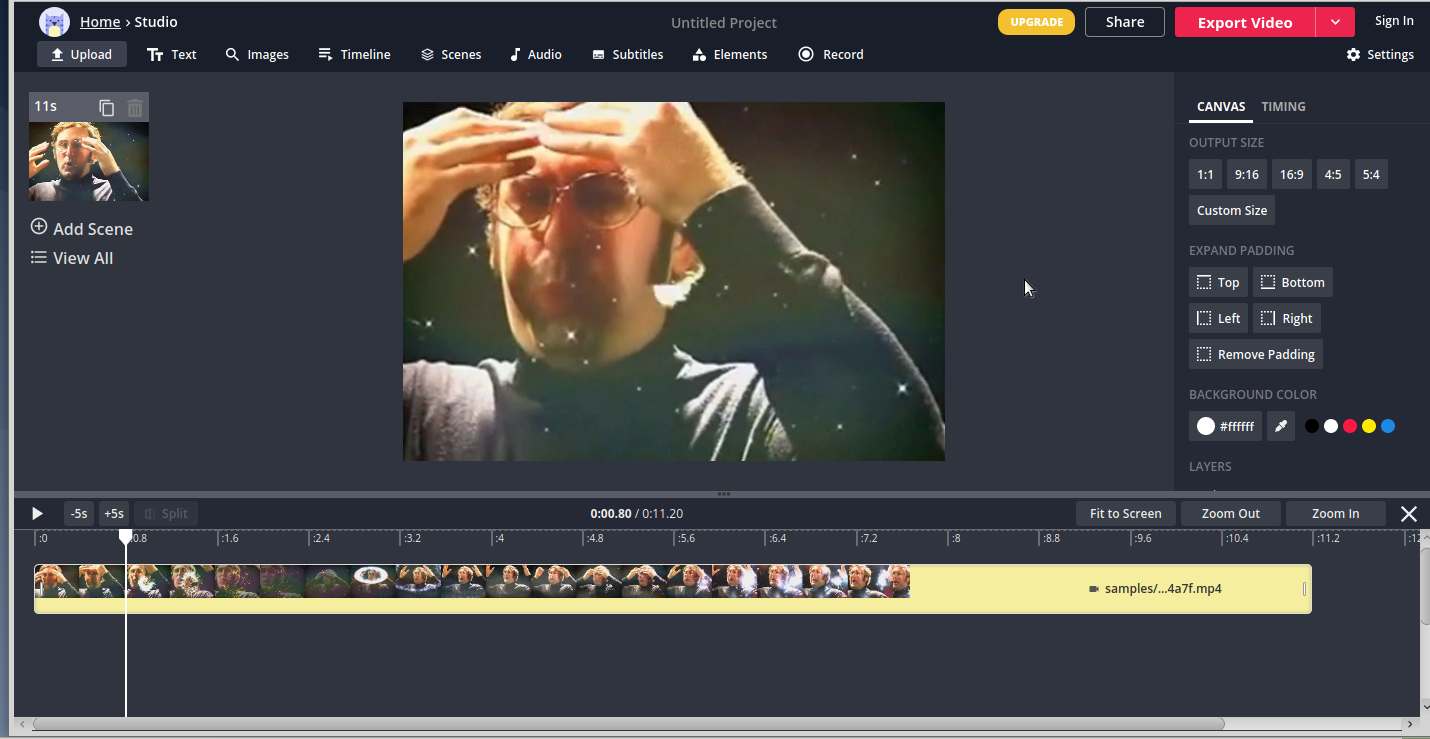Open the Upload tool
1430x739 pixels.
pyautogui.click(x=82, y=54)
